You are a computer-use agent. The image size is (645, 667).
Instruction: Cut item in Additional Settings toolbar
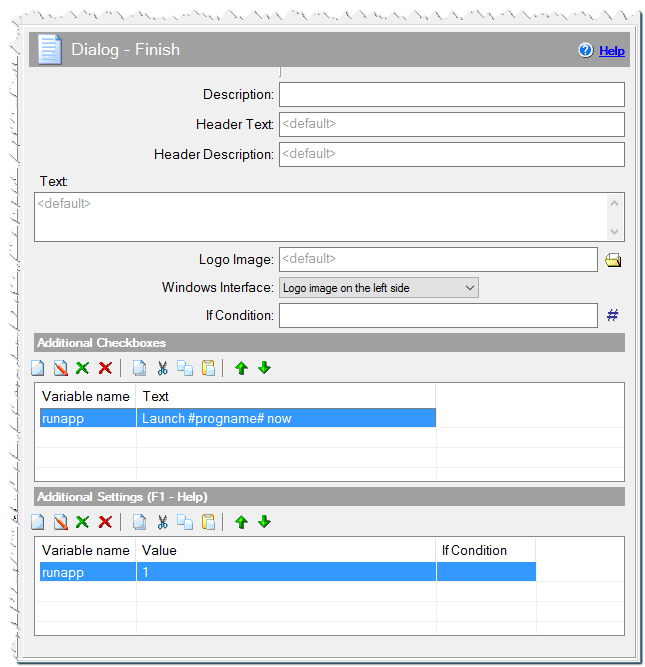162,522
